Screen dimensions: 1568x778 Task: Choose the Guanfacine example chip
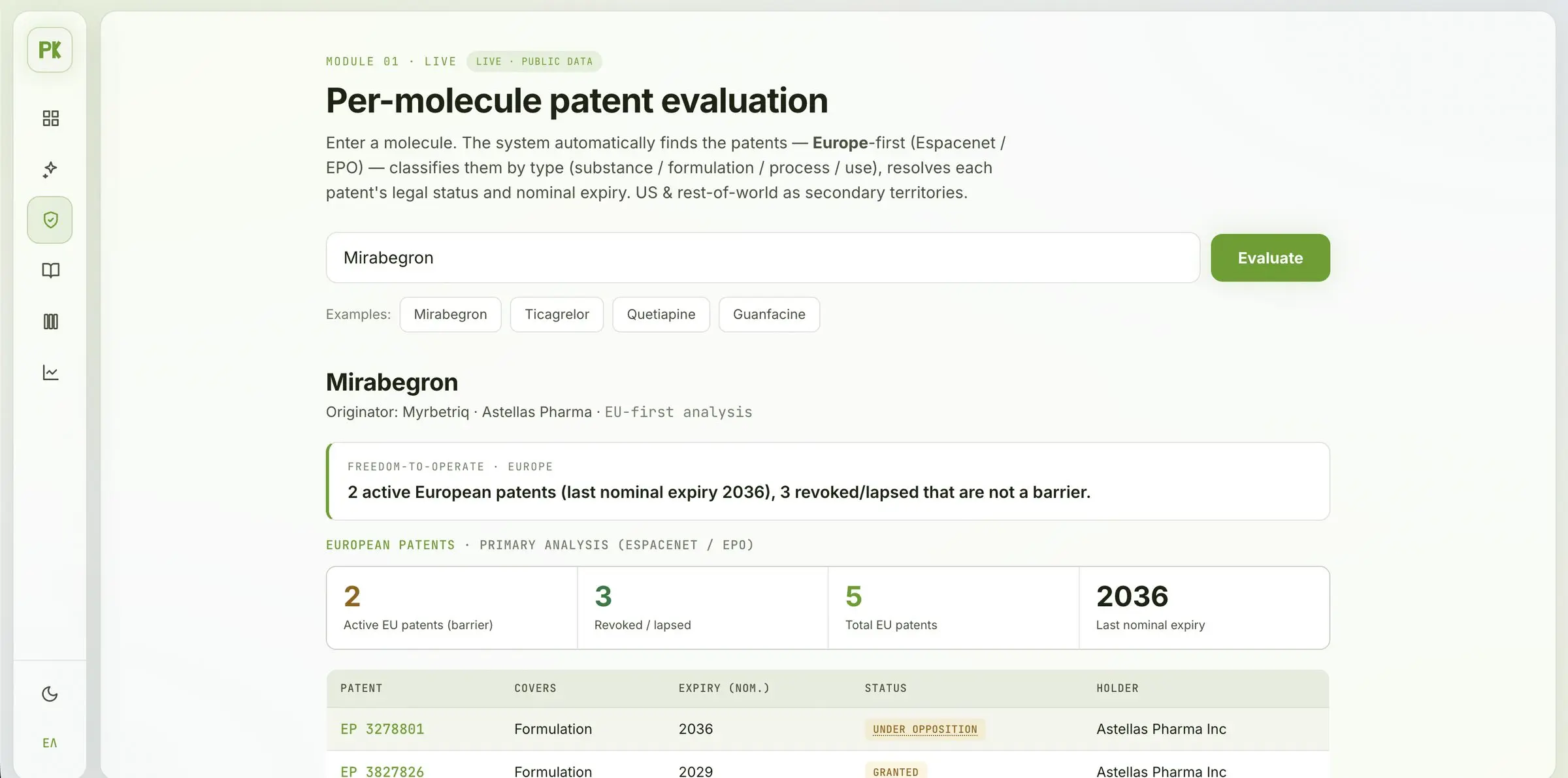pos(769,314)
